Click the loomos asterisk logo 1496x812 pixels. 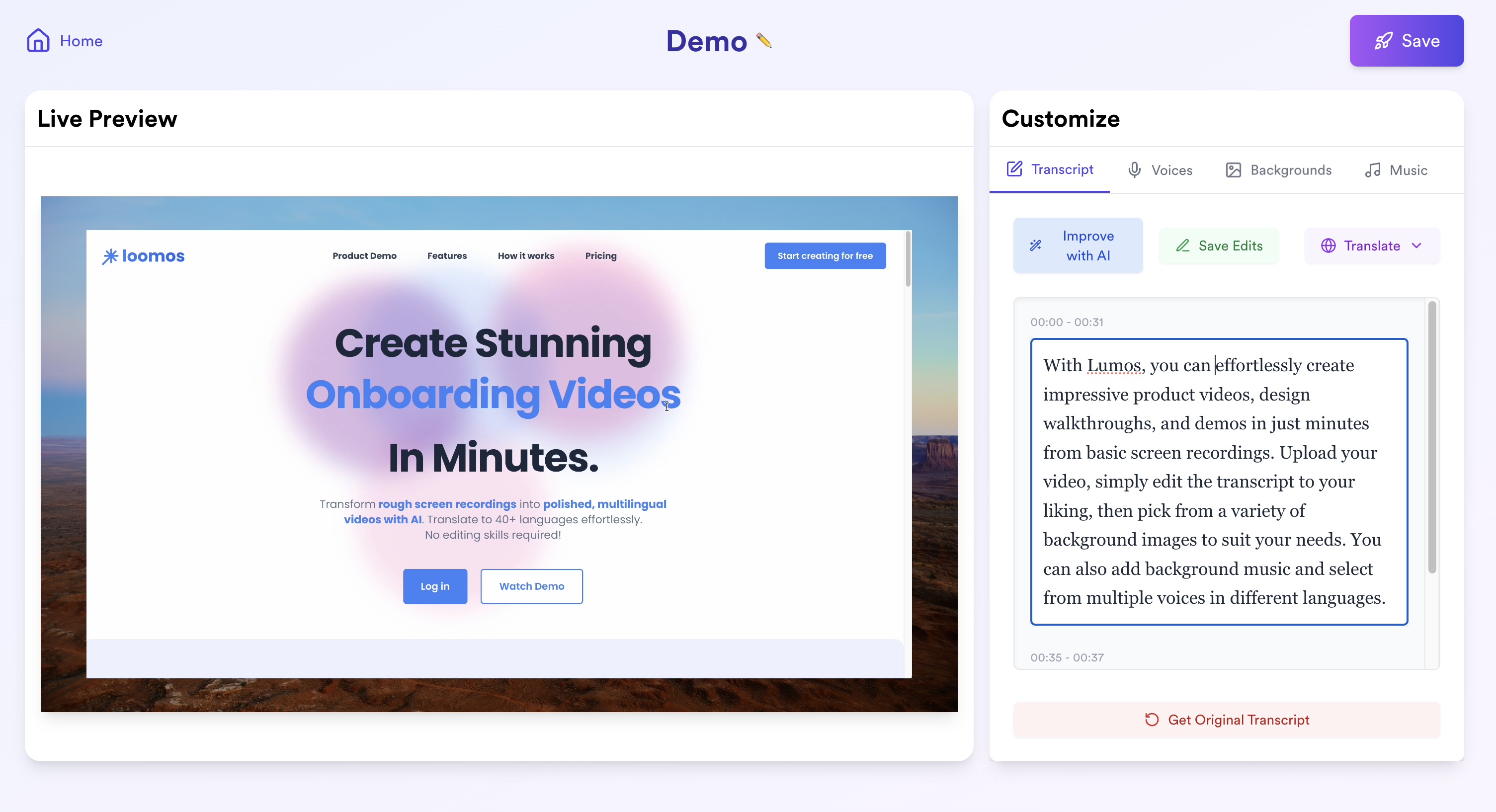110,256
